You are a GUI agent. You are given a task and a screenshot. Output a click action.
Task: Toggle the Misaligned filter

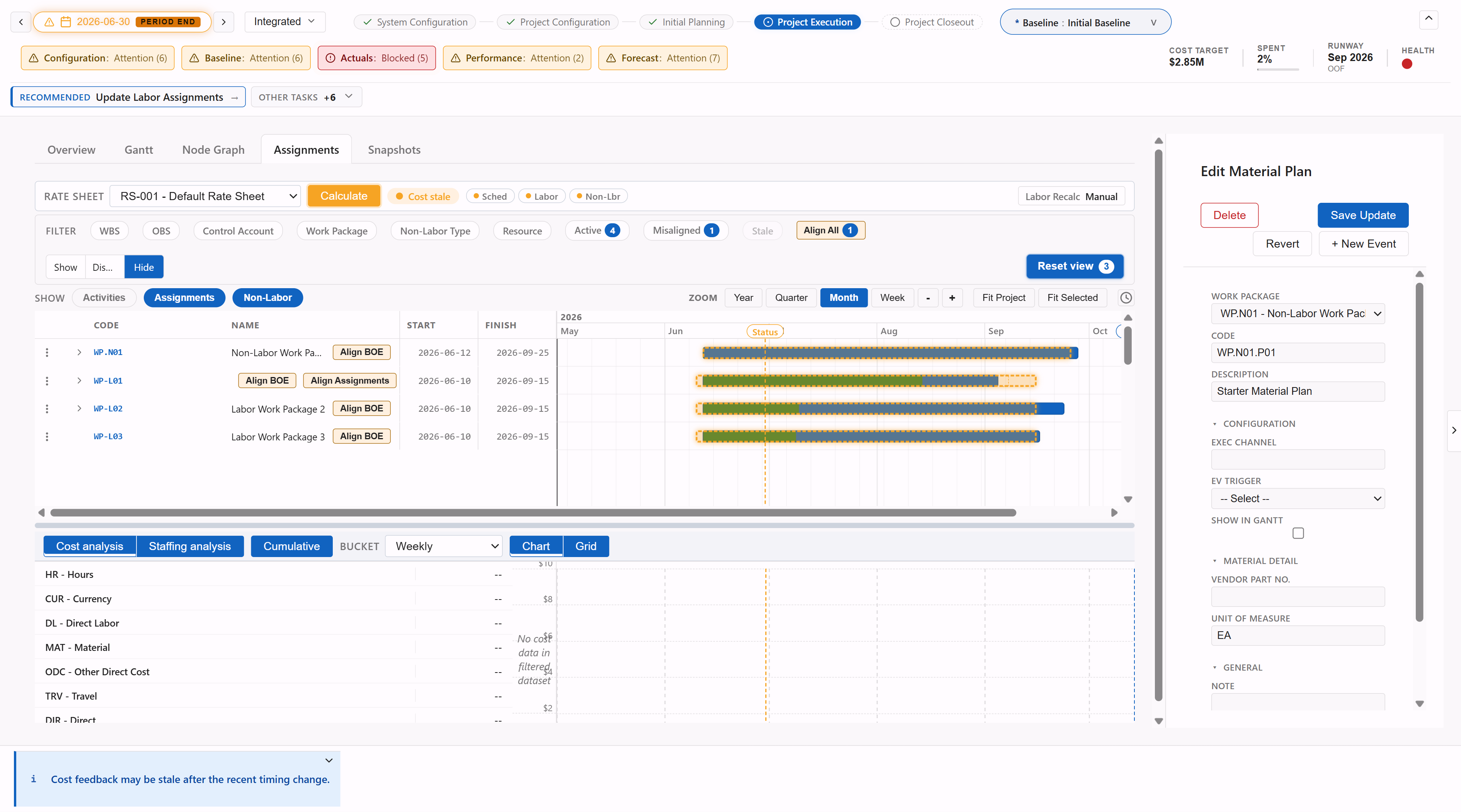pos(685,230)
